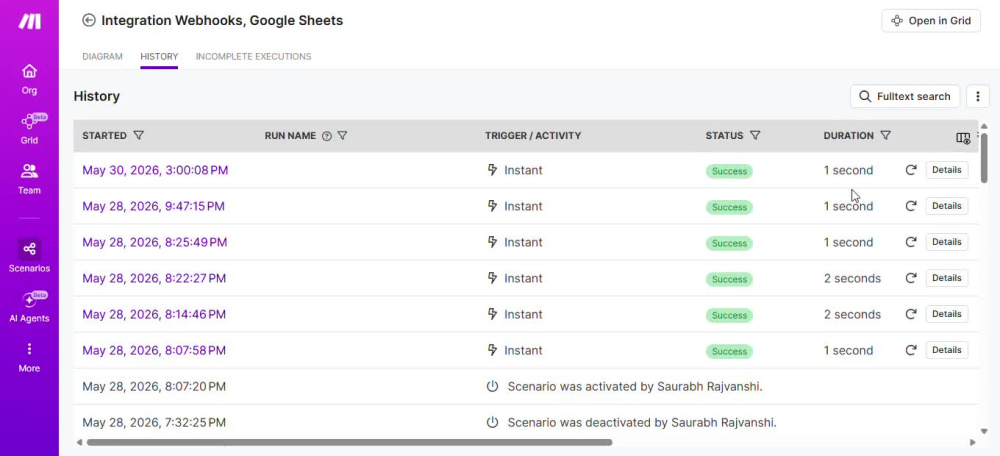Open the May 28, 2026, 9:47:15 PM run

pyautogui.click(x=153, y=206)
